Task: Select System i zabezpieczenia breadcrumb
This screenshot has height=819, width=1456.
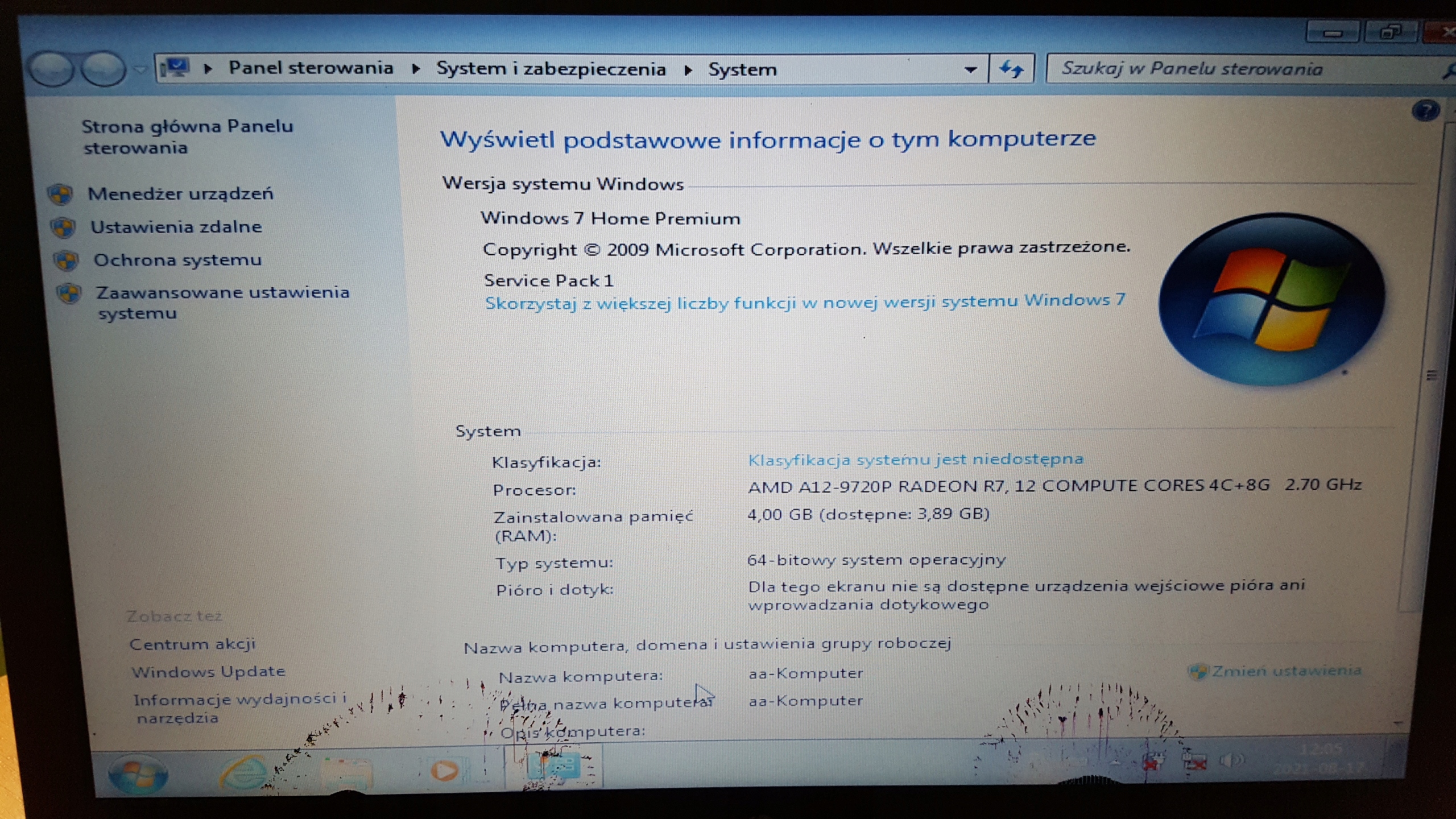Action: (x=551, y=69)
